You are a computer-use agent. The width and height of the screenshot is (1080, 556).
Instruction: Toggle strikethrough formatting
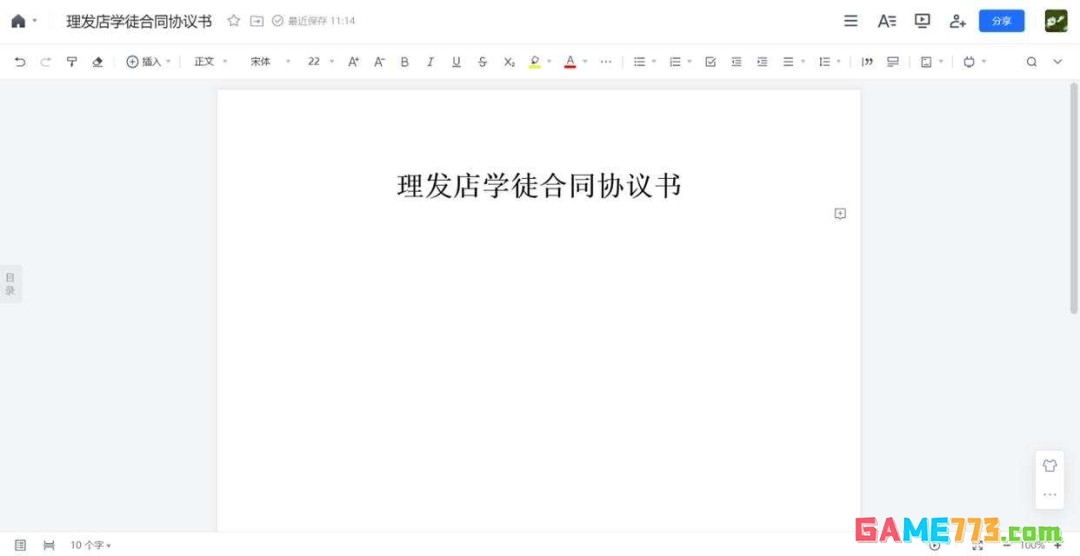click(482, 62)
